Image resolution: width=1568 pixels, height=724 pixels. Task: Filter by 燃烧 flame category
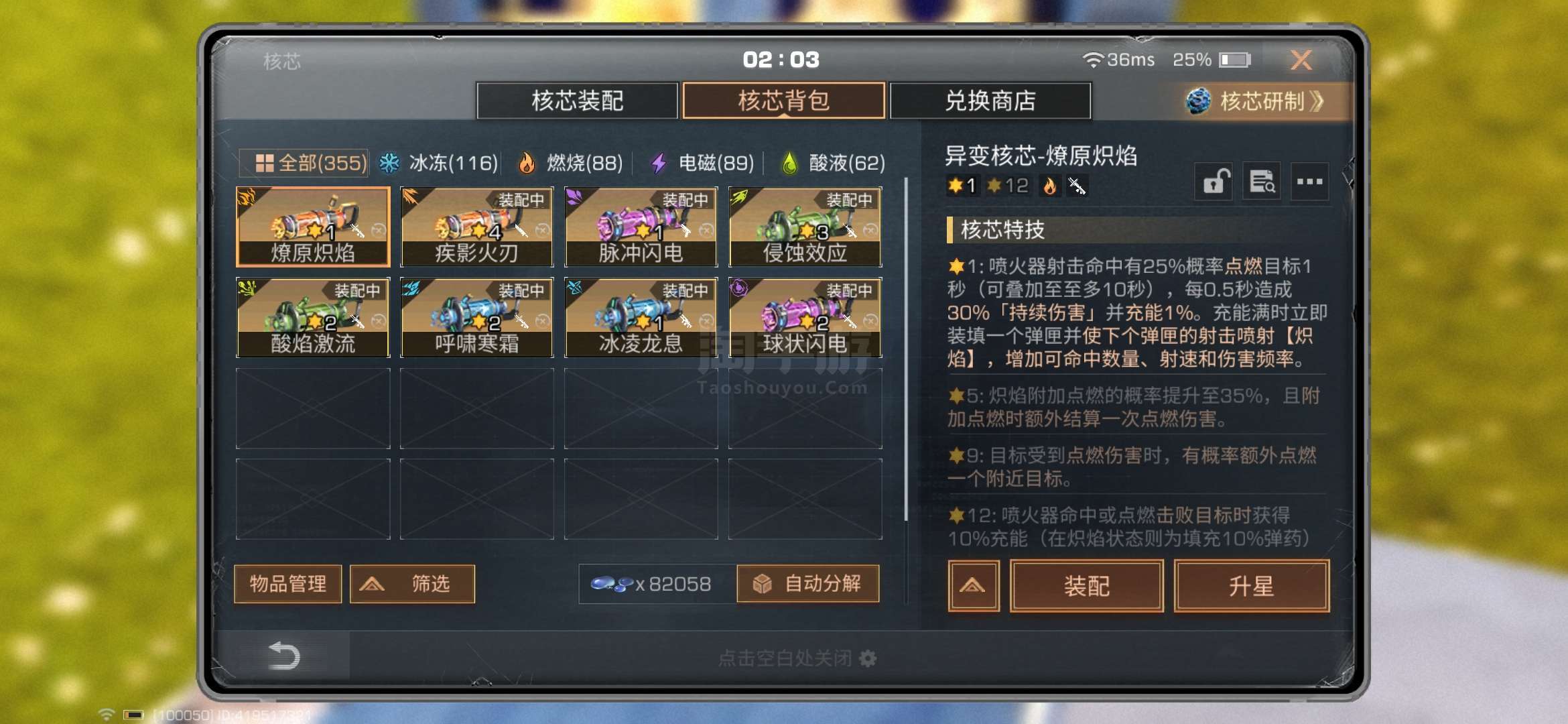pyautogui.click(x=570, y=163)
